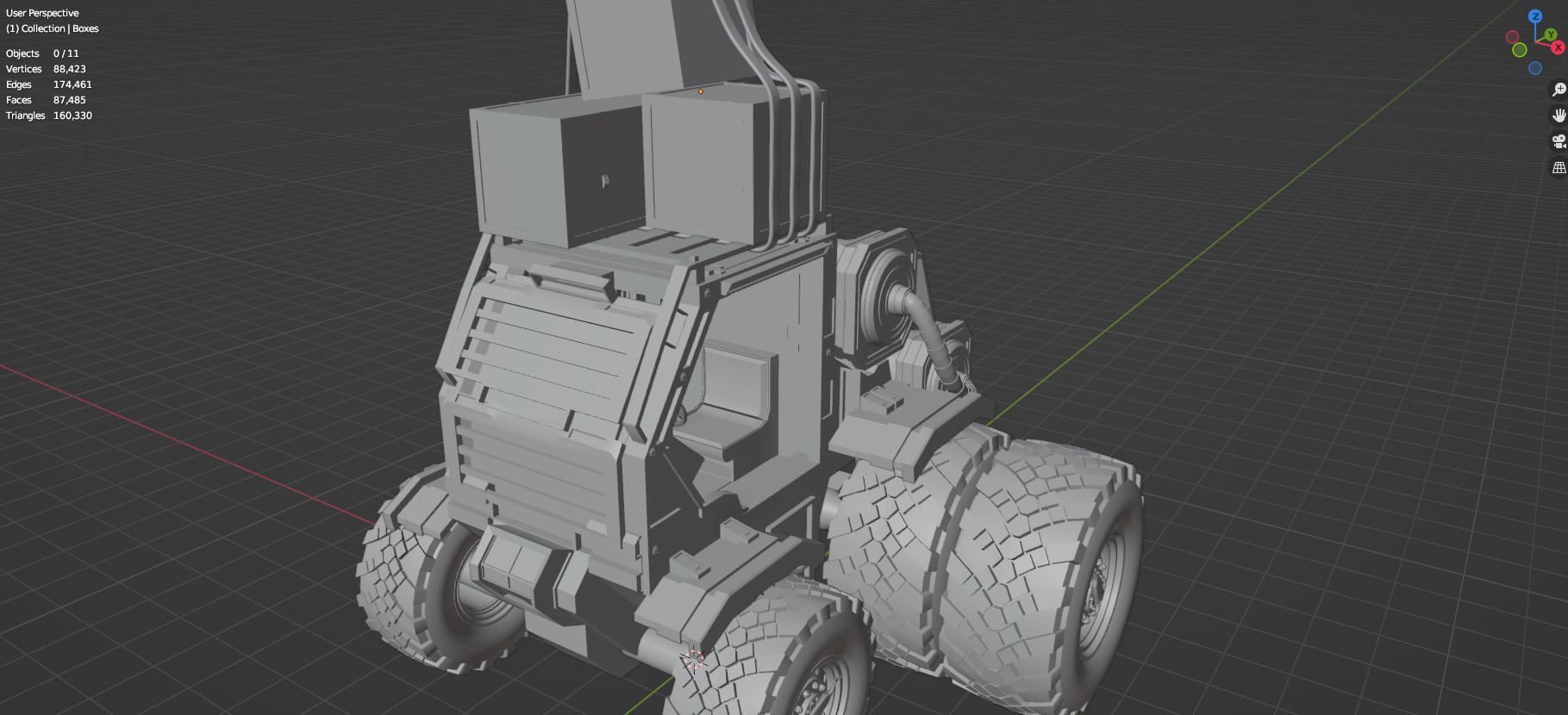Click the "(1) Collection | Boxes" text
The width and height of the screenshot is (1568, 715).
(x=53, y=28)
